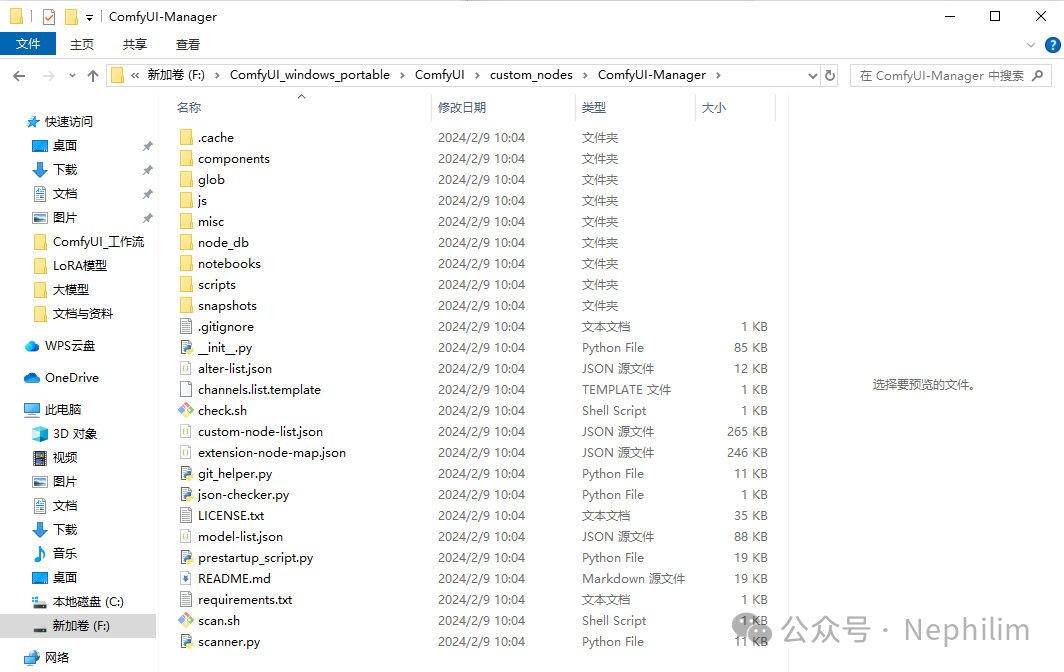Viewport: 1064px width, 672px height.
Task: Select the __init__.py Python file icon
Action: point(186,348)
